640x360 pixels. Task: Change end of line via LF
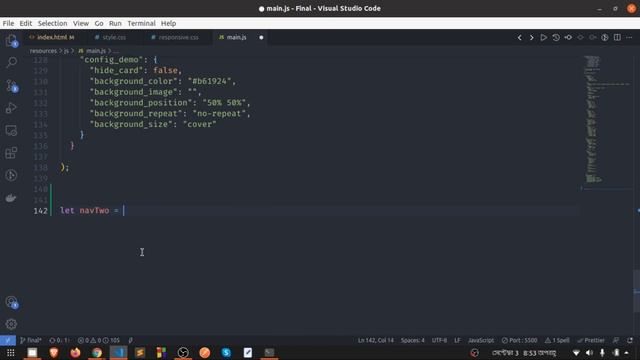[457, 340]
